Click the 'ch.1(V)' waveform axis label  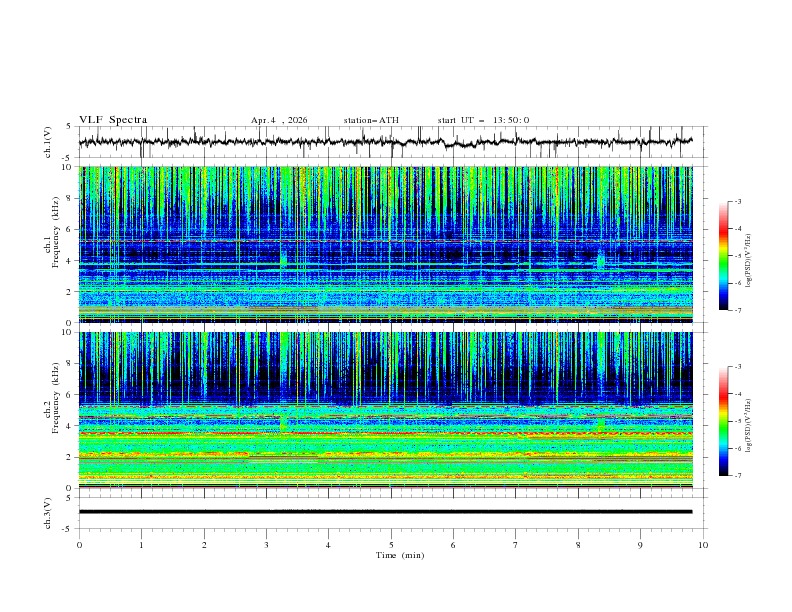point(48,142)
